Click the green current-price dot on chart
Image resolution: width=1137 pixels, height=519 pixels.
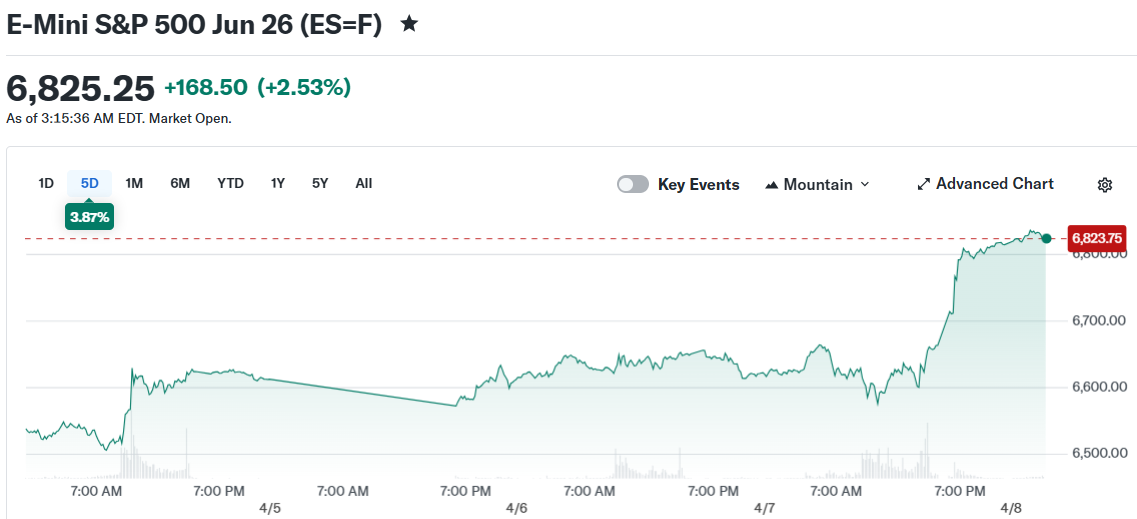click(x=1046, y=238)
